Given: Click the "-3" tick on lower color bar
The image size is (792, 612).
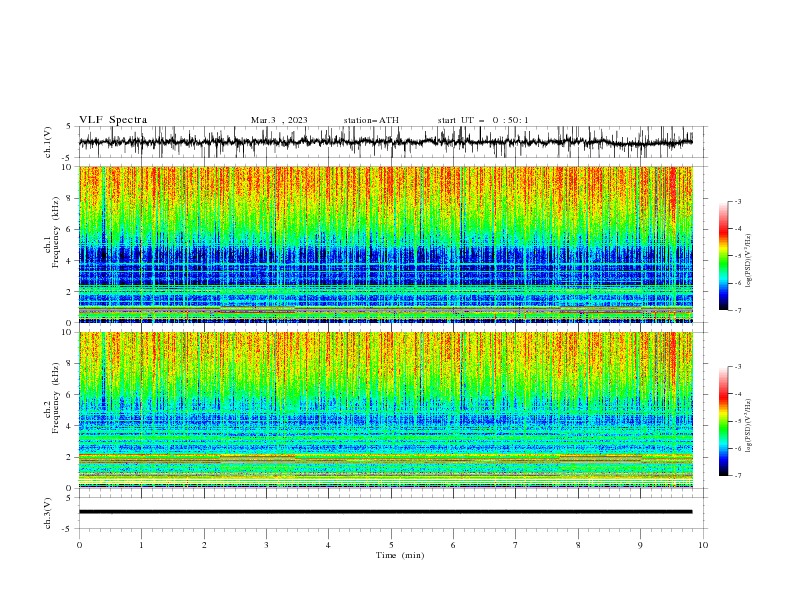Looking at the screenshot, I should pos(737,367).
